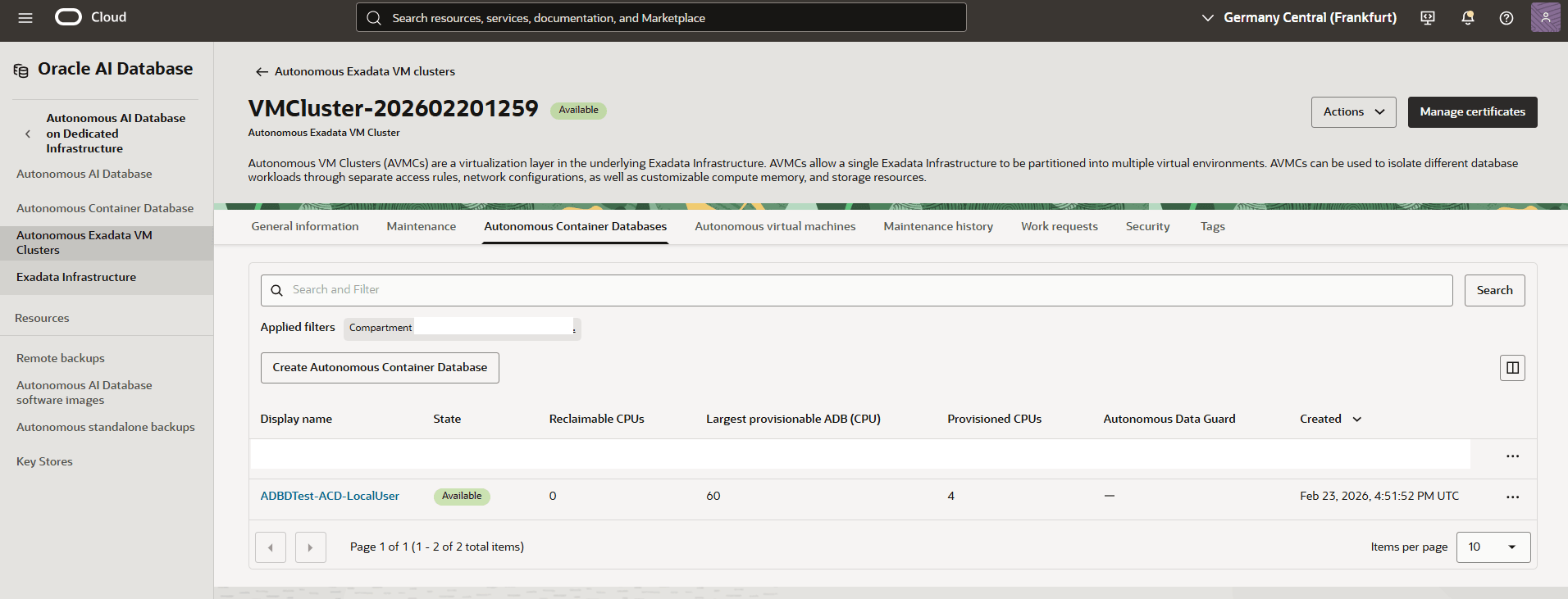Click the Search button

click(1494, 290)
